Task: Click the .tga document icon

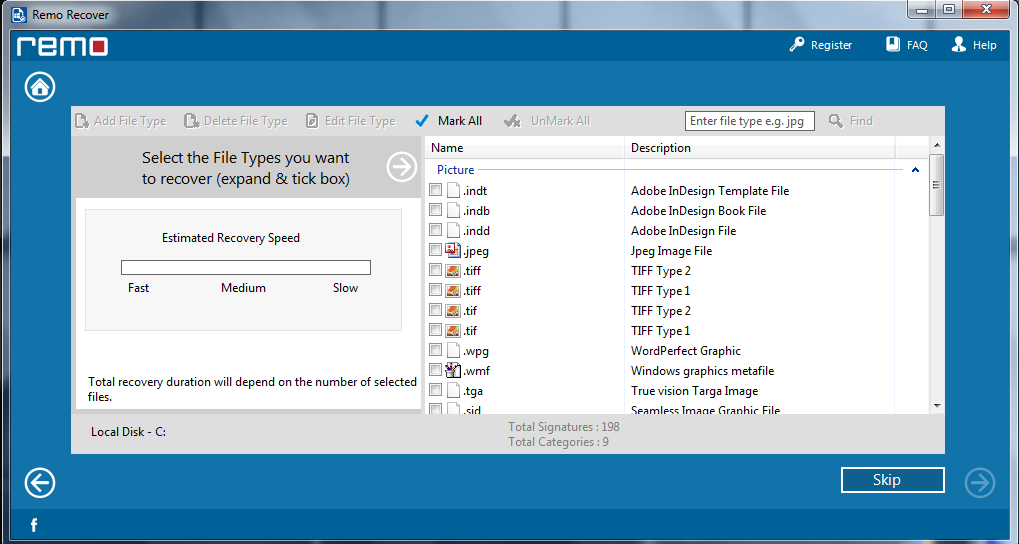Action: coord(453,391)
